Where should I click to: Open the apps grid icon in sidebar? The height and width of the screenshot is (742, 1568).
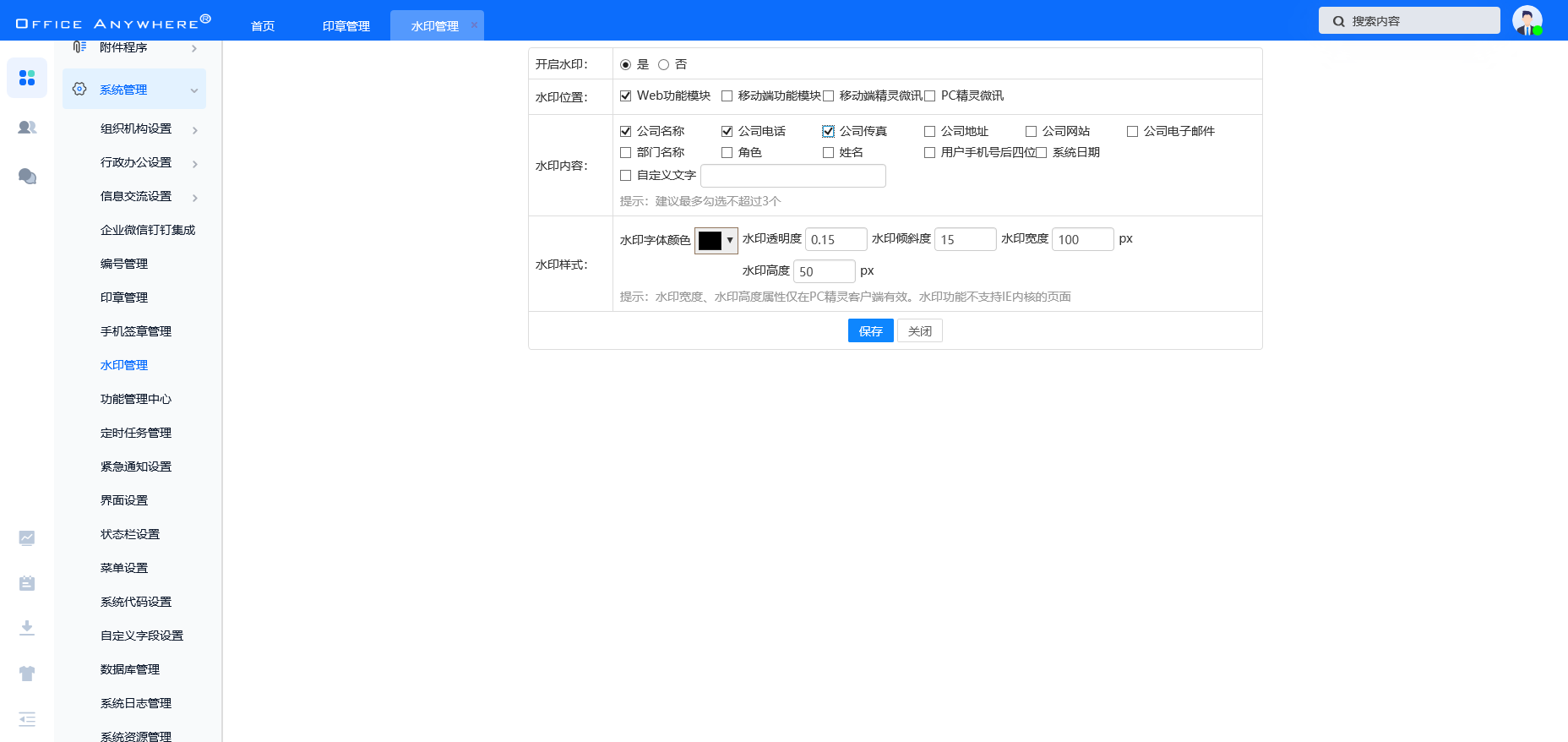tap(27, 78)
